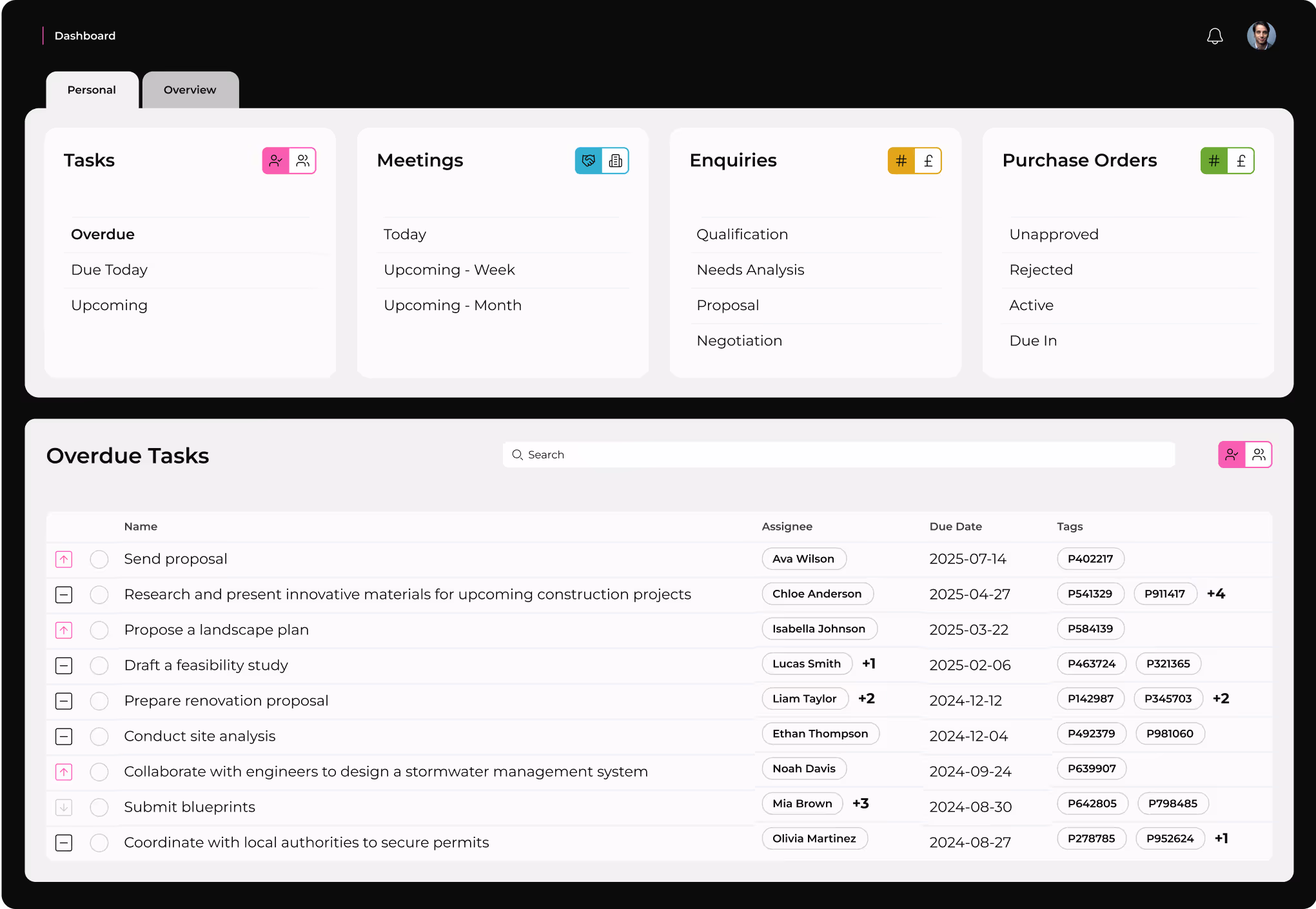Image resolution: width=1316 pixels, height=909 pixels.
Task: Click the low priority arrow on Submit blueprints
Action: coord(64,807)
